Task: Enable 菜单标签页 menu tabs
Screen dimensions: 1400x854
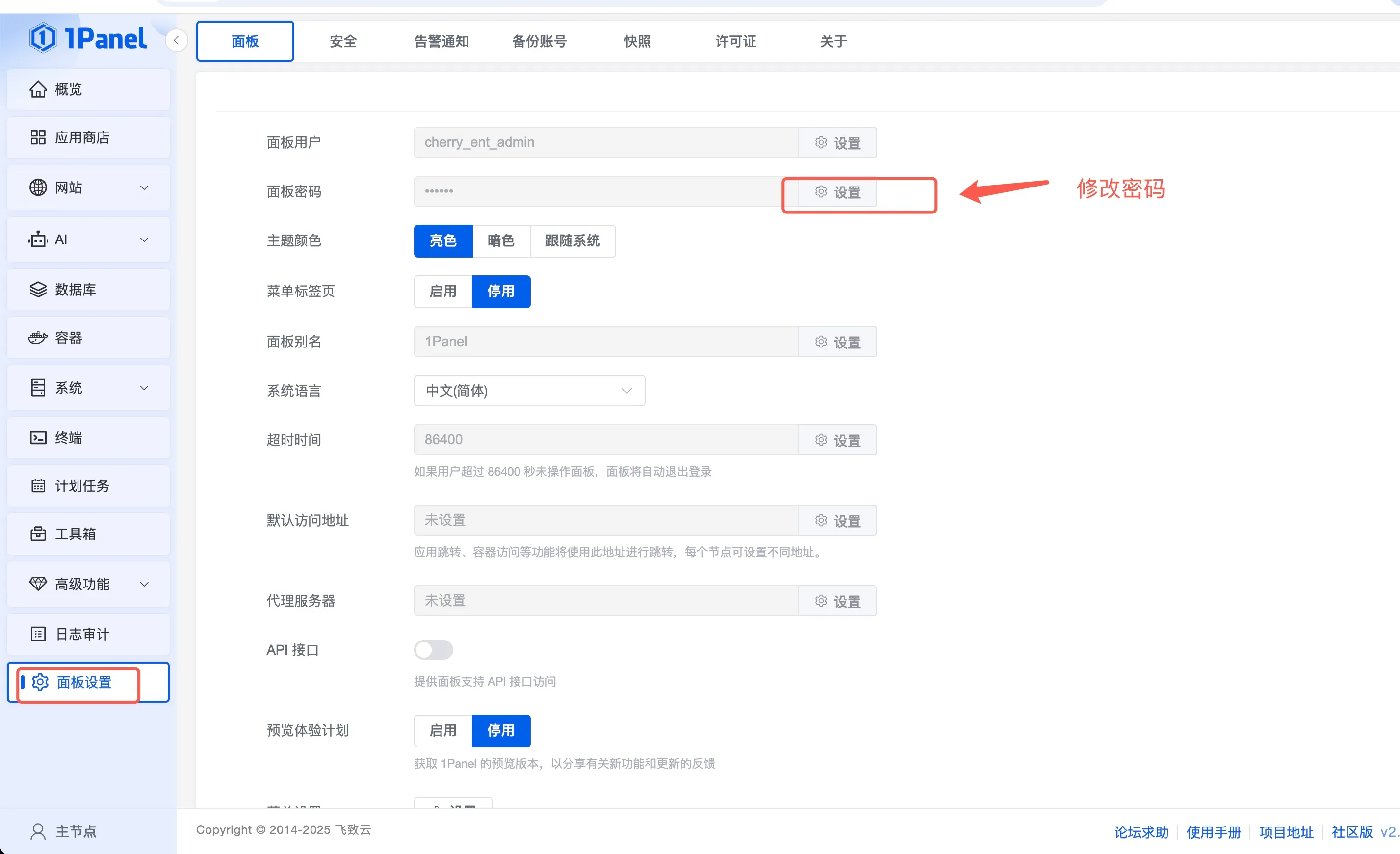Action: point(442,291)
